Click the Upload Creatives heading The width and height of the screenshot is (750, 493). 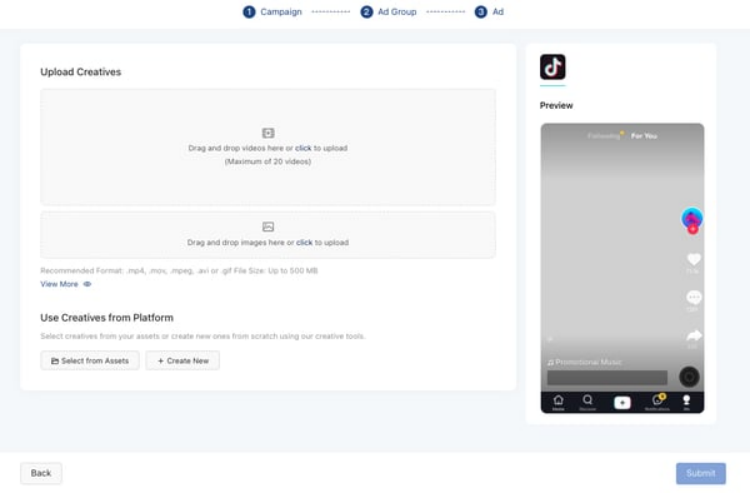(x=81, y=72)
